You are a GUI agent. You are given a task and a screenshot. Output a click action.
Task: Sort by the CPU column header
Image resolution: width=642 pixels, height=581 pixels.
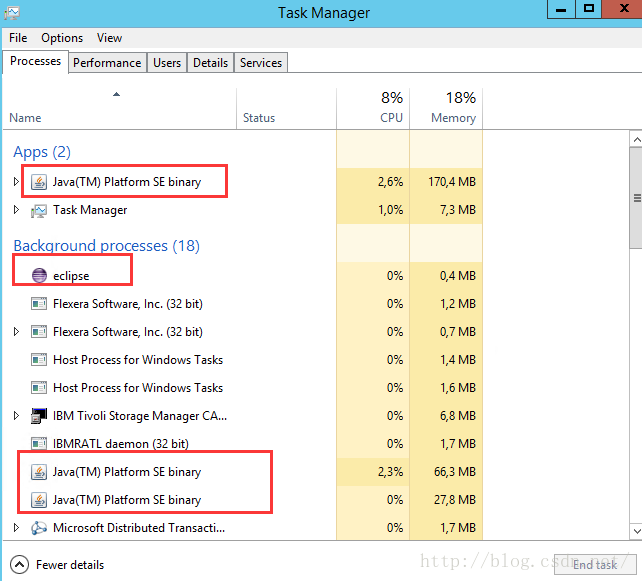point(373,109)
